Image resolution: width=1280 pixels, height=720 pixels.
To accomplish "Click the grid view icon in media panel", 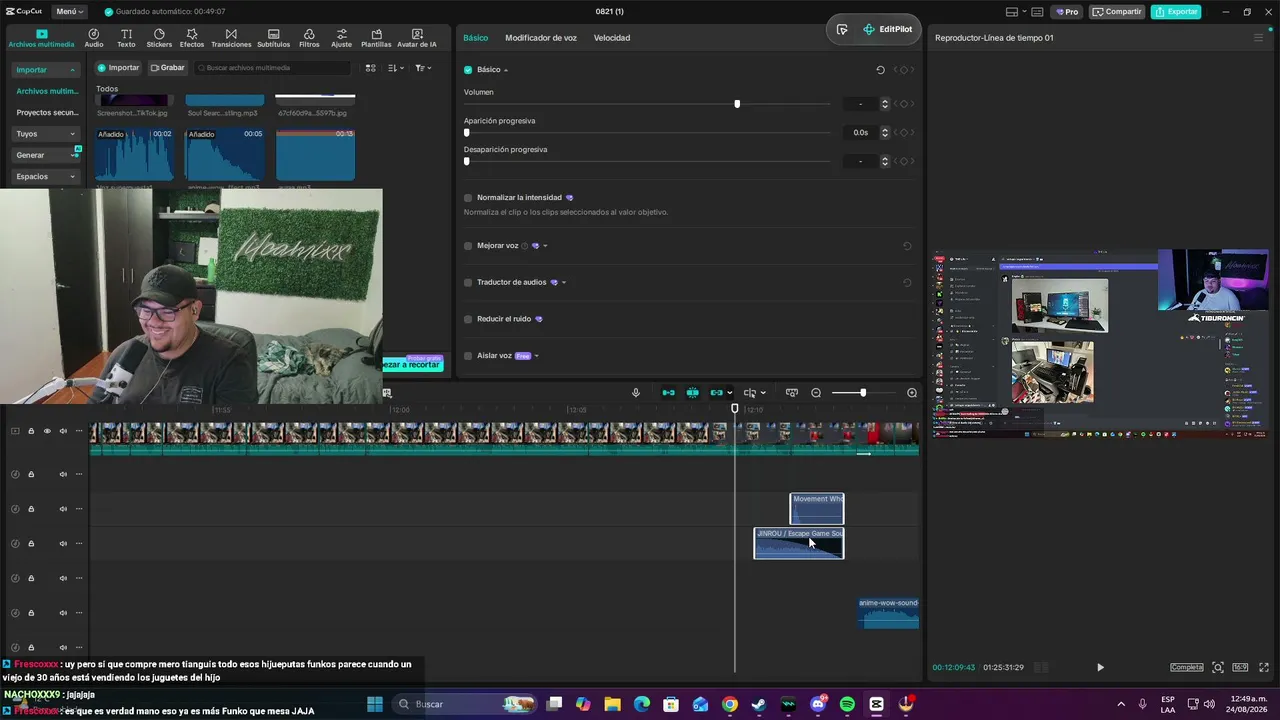I will pos(370,68).
